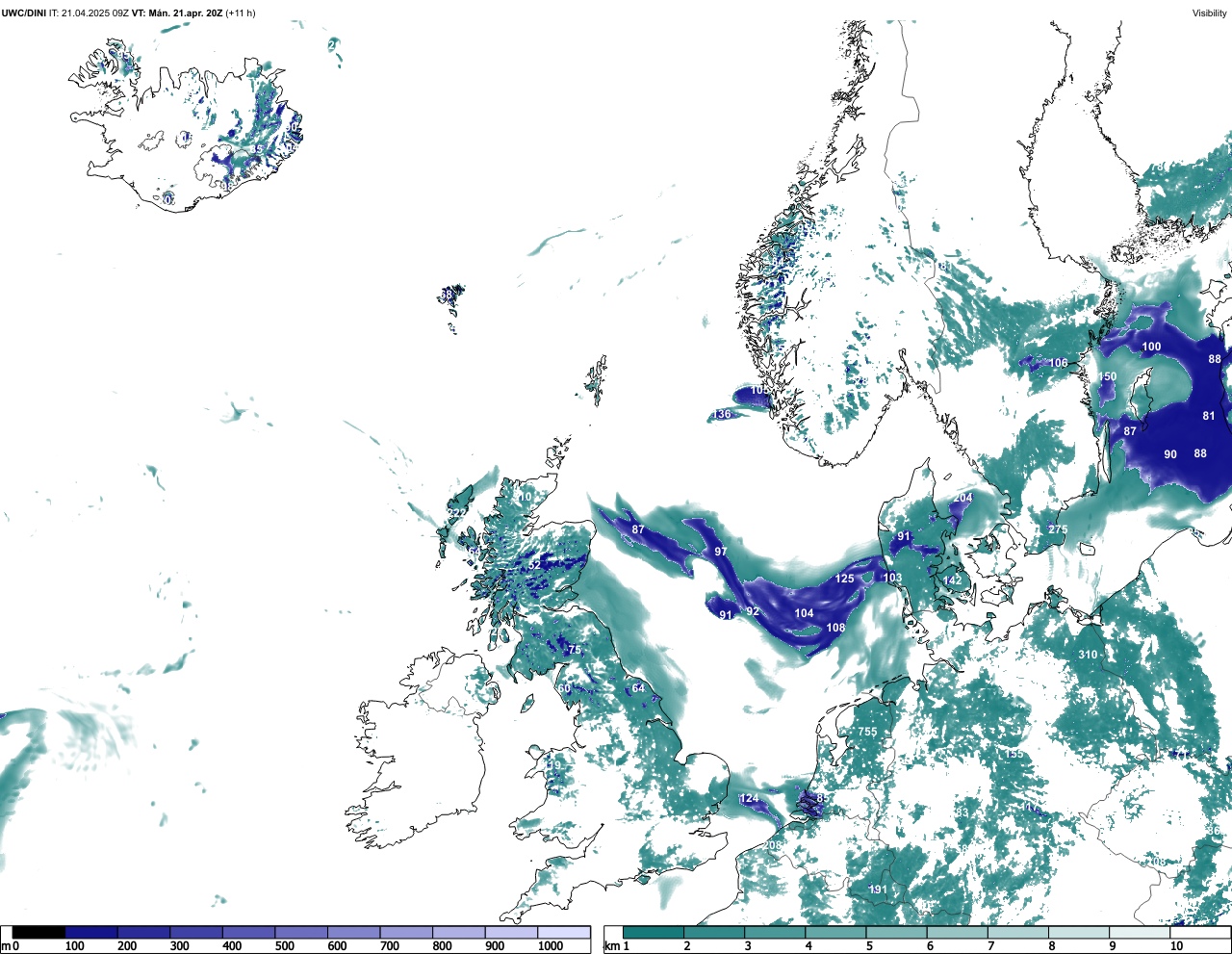The height and width of the screenshot is (954, 1232).
Task: Click the "60" visibility value over England
Action: [x=564, y=688]
